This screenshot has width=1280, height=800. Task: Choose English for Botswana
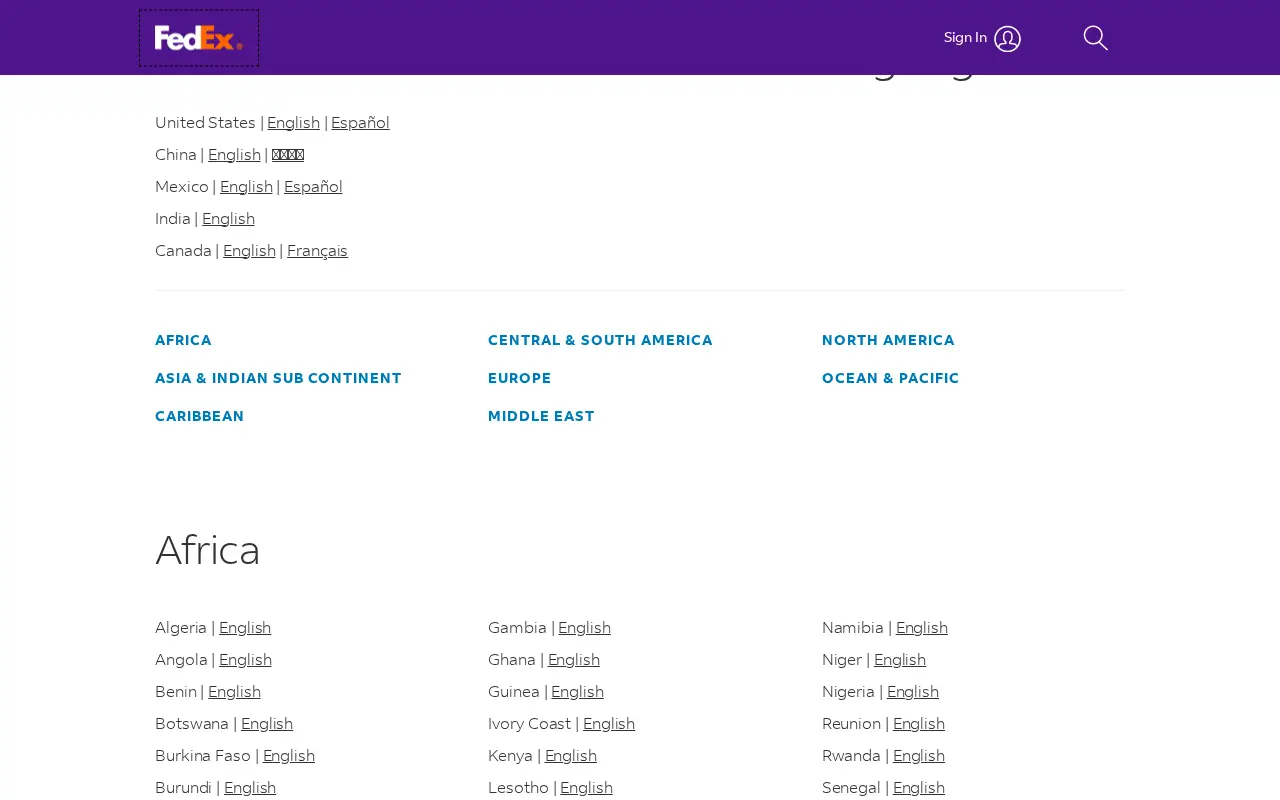pos(267,724)
